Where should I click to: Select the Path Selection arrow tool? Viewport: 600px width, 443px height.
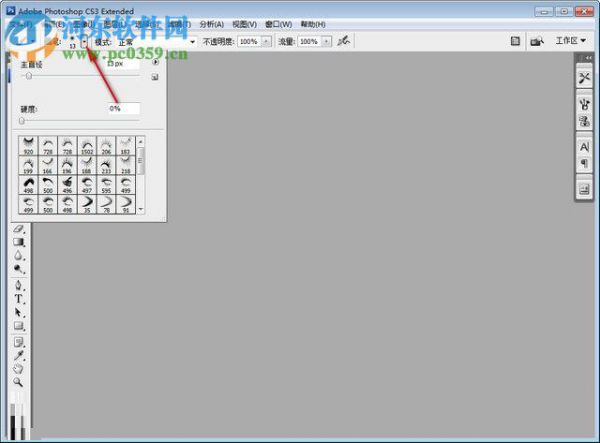(19, 313)
